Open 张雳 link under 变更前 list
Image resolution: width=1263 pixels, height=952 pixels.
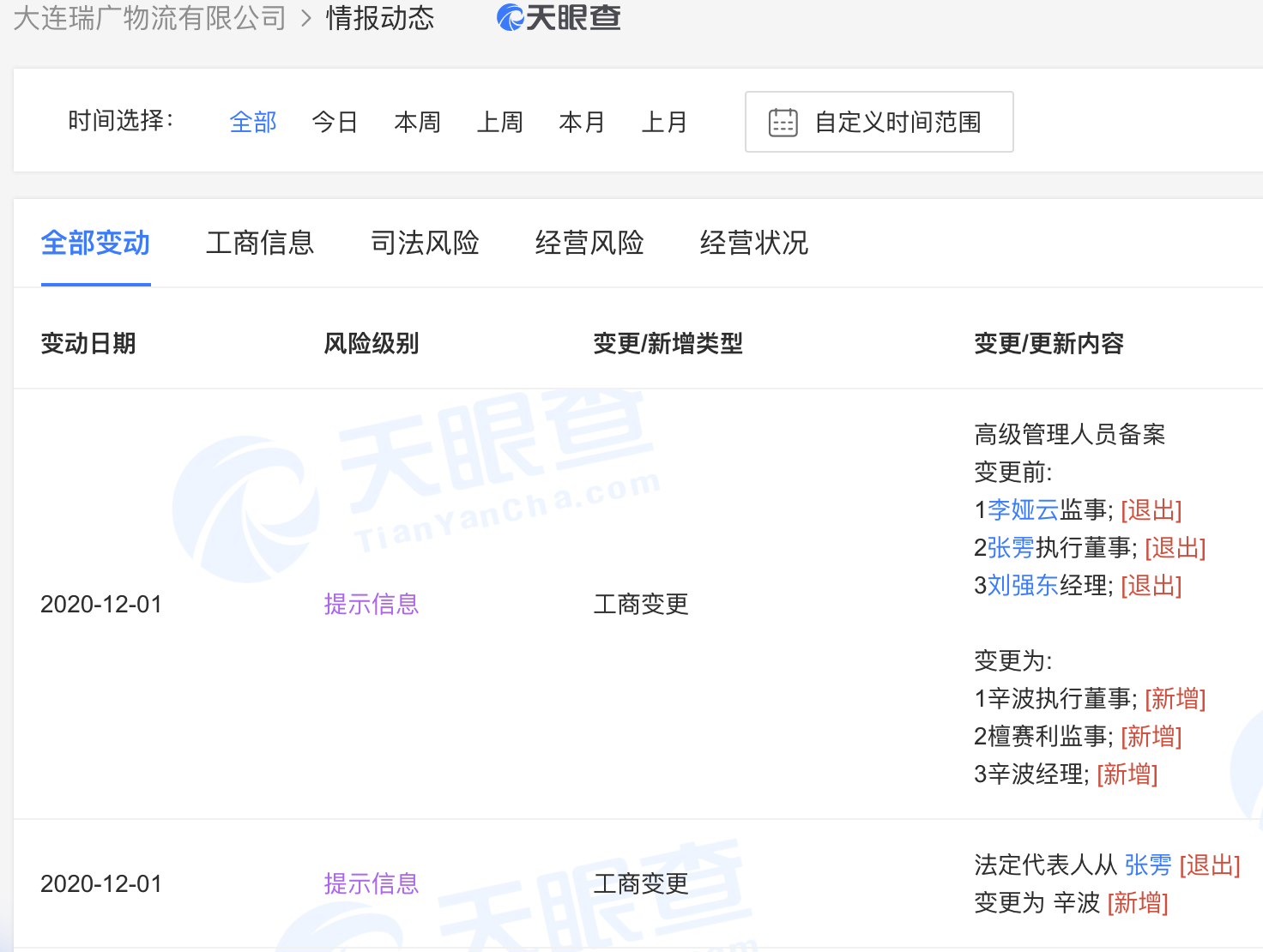point(1011,548)
